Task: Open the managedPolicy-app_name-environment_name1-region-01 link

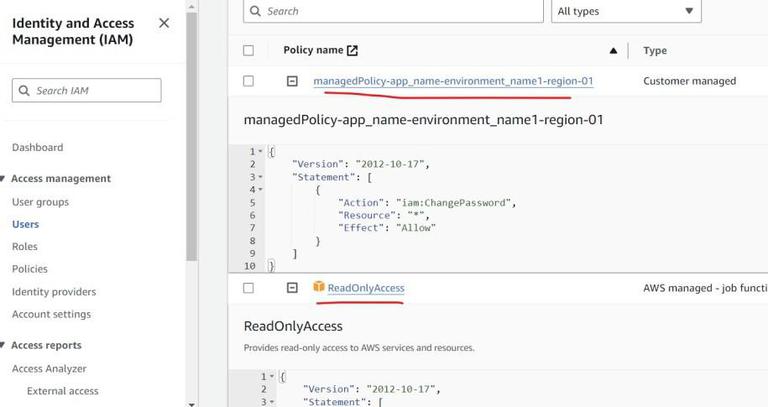Action: (453, 81)
